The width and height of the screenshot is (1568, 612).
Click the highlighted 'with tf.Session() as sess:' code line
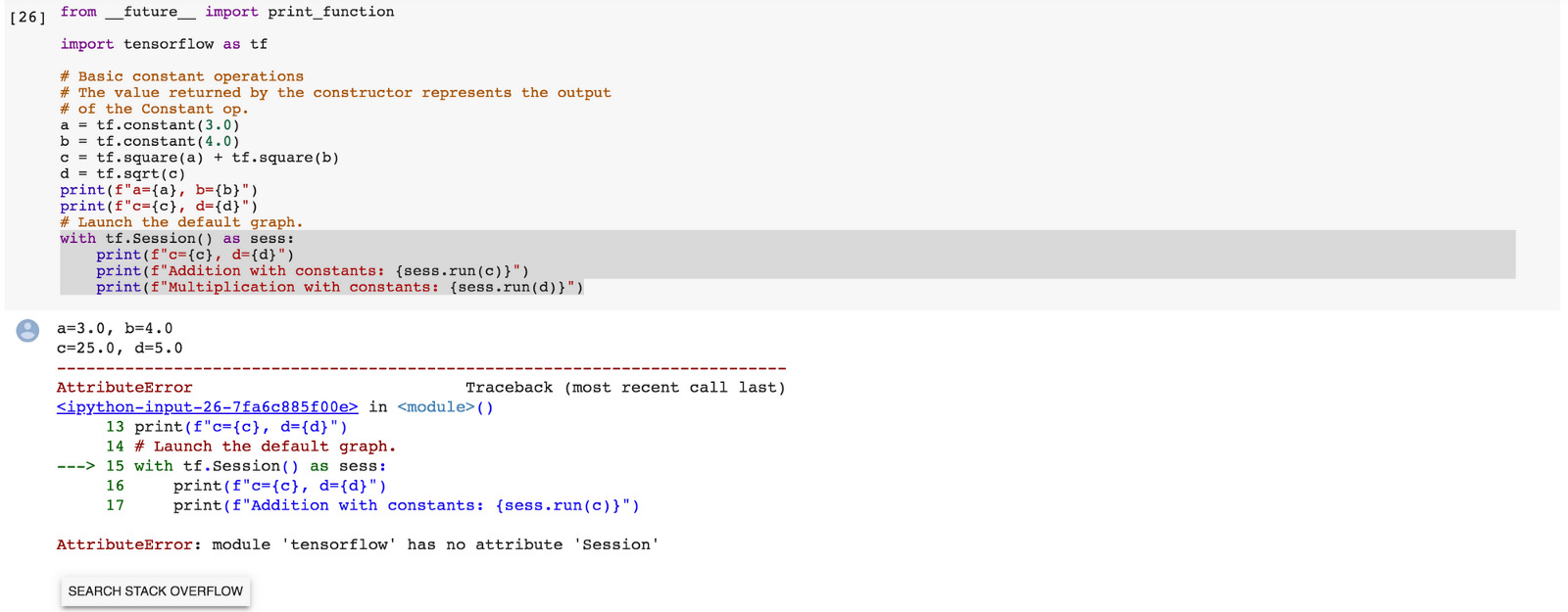coord(176,239)
